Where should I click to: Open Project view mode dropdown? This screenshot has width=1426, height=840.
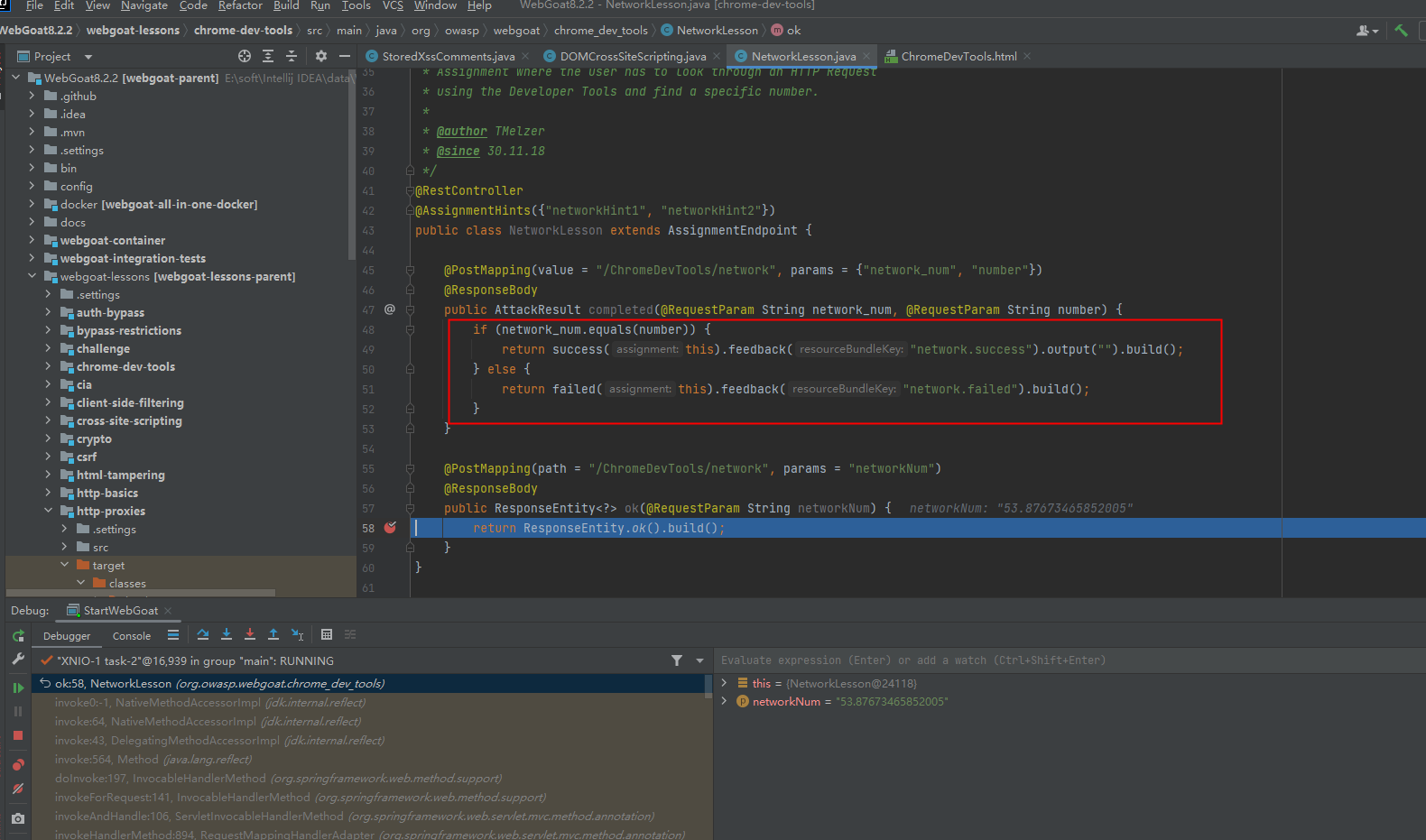click(x=88, y=56)
